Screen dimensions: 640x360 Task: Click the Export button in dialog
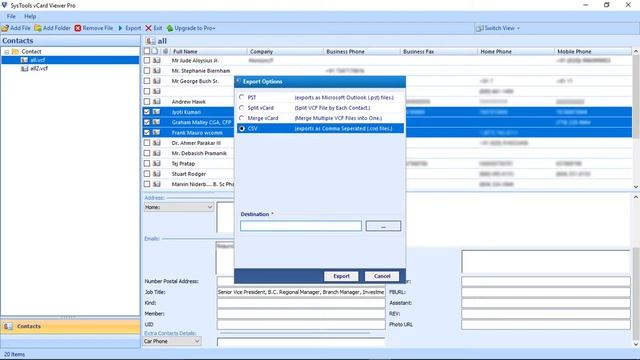click(341, 276)
